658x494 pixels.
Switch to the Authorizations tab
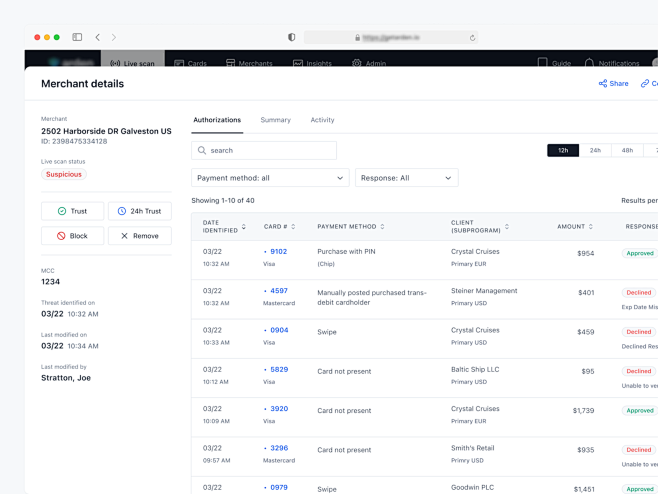click(x=217, y=120)
